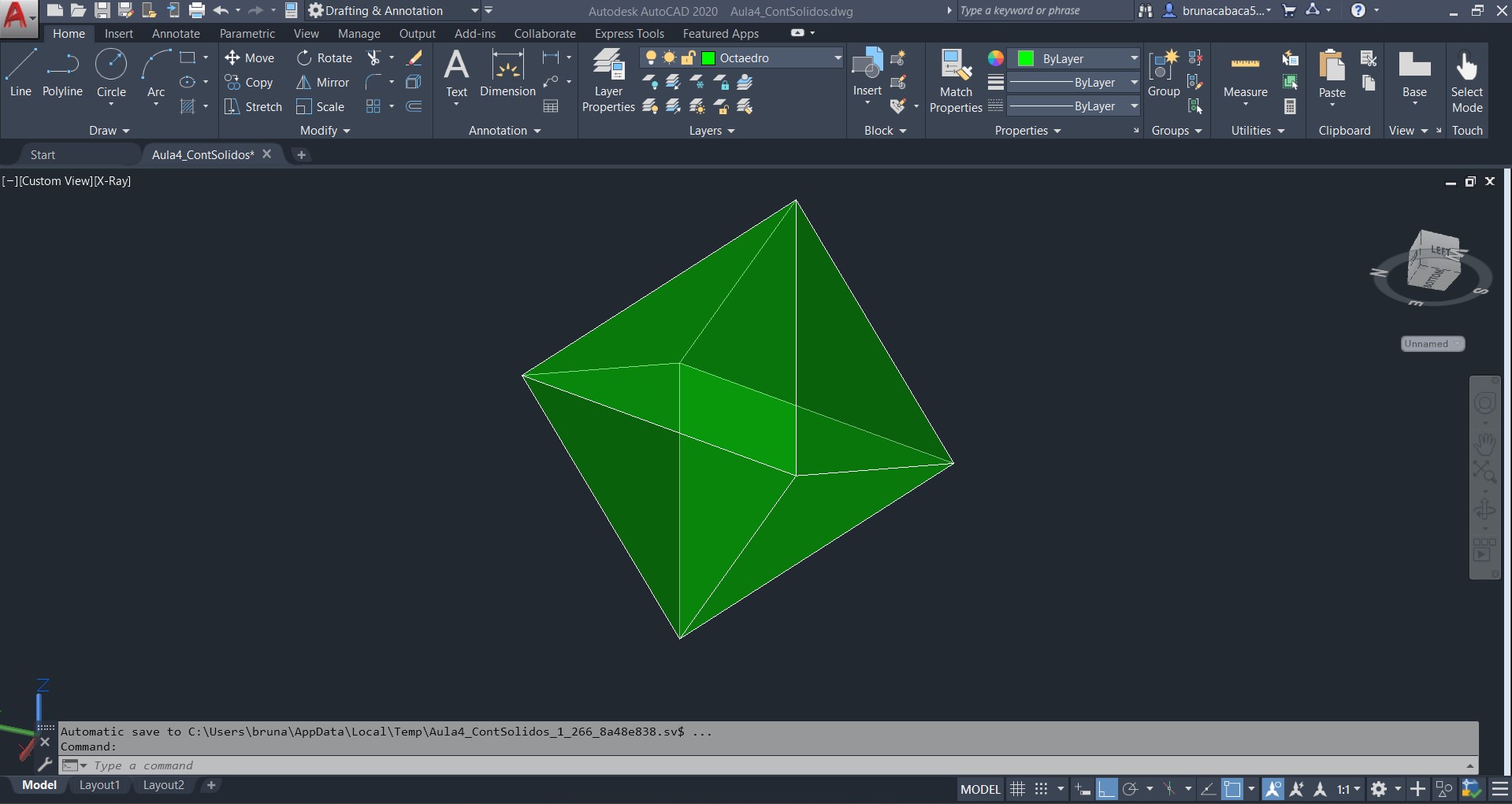Open the Unnamed UCS dropdown

click(x=1432, y=343)
